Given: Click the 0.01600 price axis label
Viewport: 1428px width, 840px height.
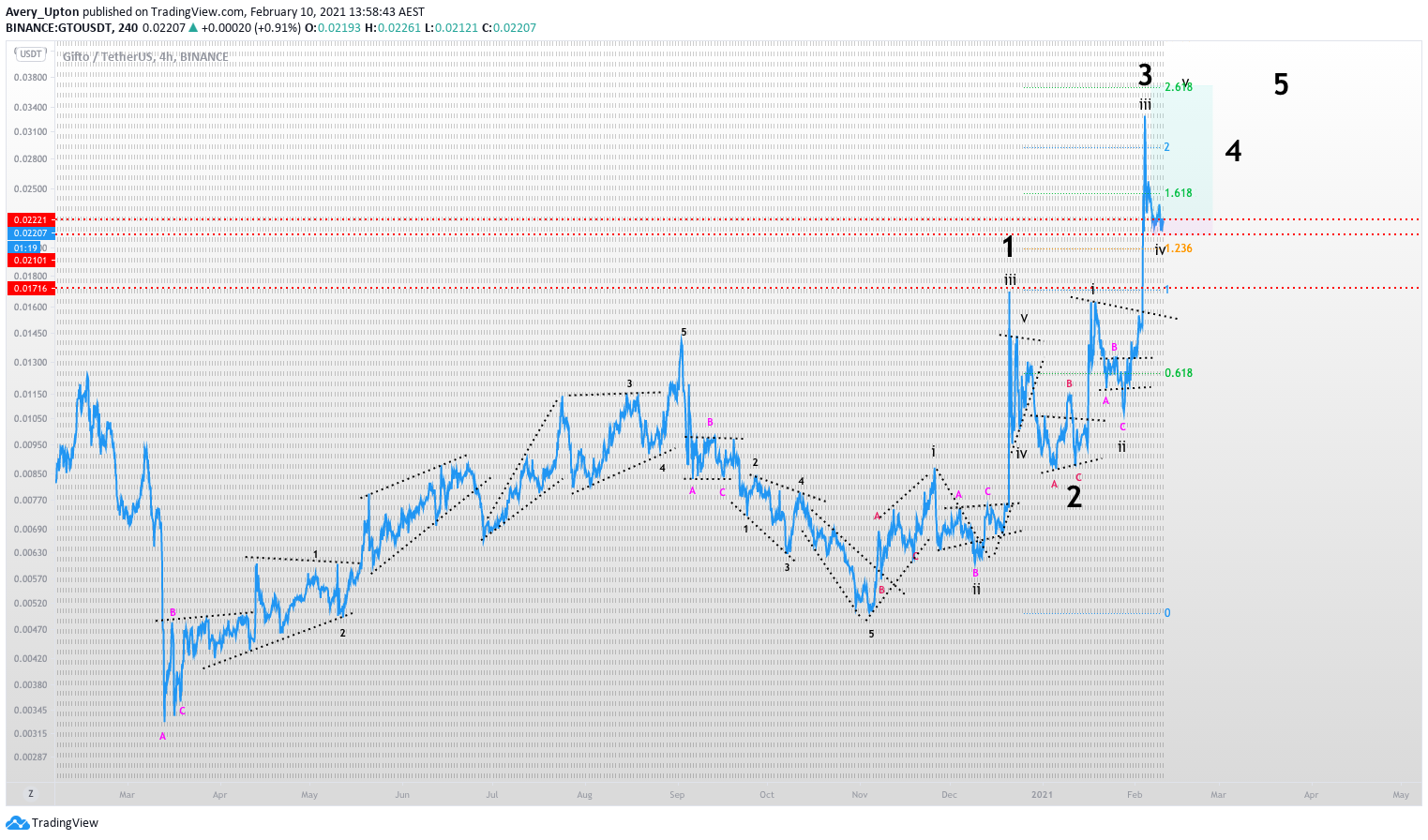Looking at the screenshot, I should coord(31,307).
